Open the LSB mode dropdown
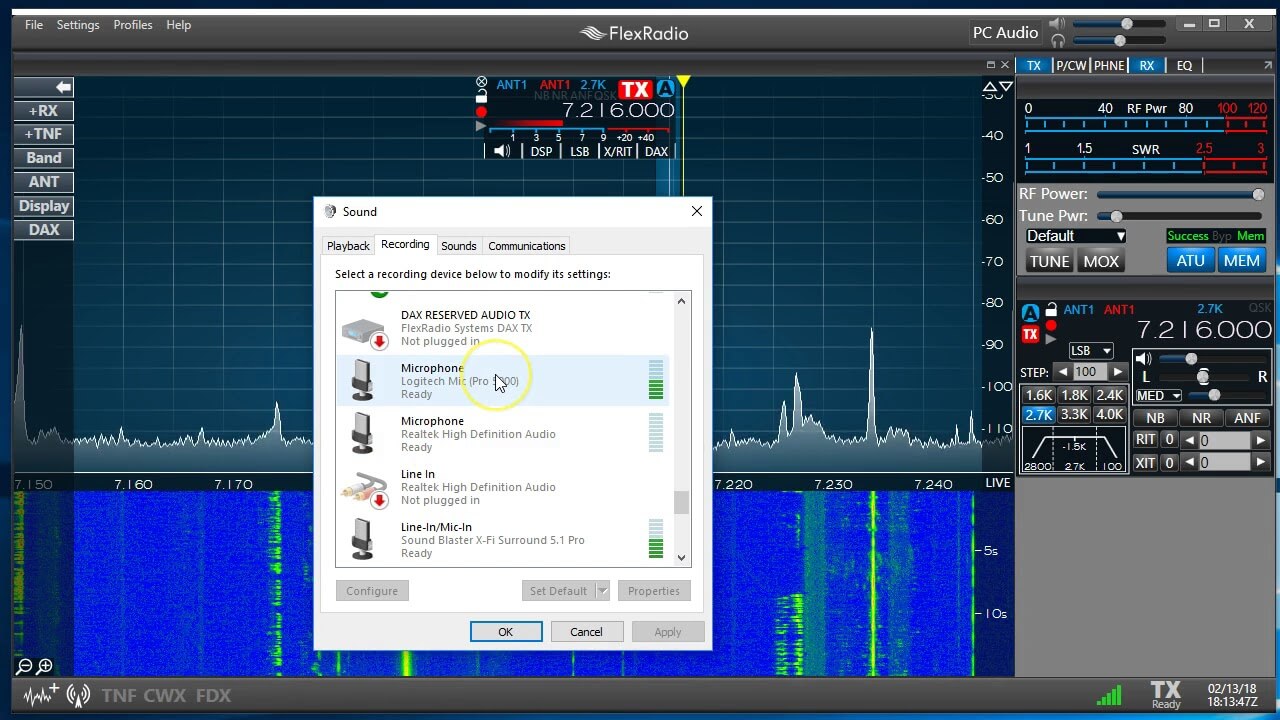The image size is (1280, 720). [1090, 350]
